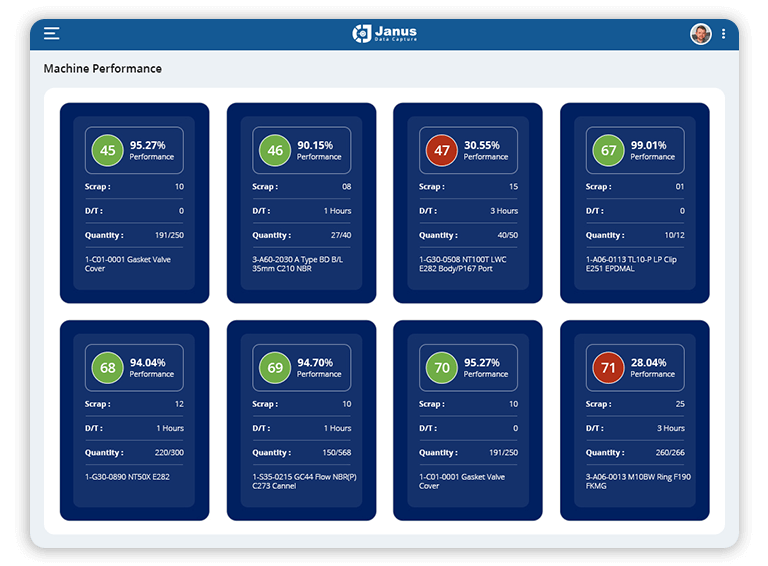This screenshot has height=566, width=768.
Task: Click the Scrap 25 row on machine 71
Action: coord(634,404)
